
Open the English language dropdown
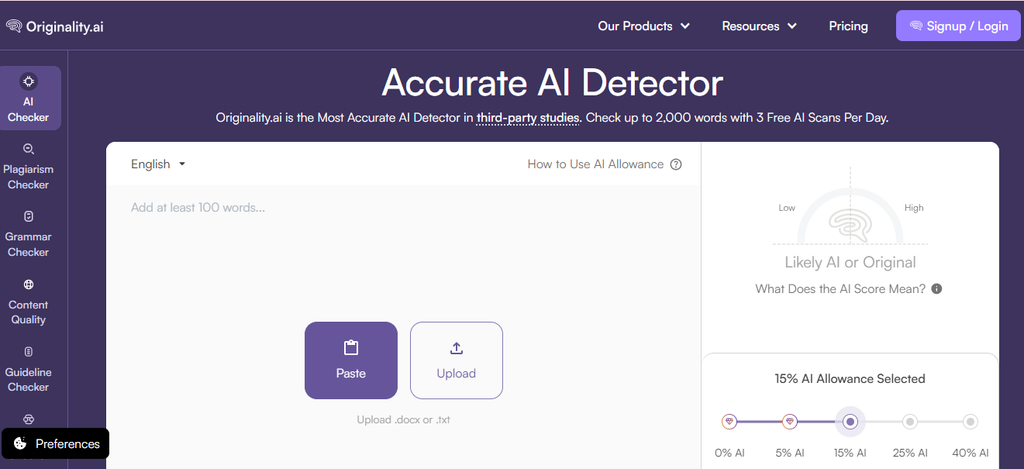[x=158, y=164]
